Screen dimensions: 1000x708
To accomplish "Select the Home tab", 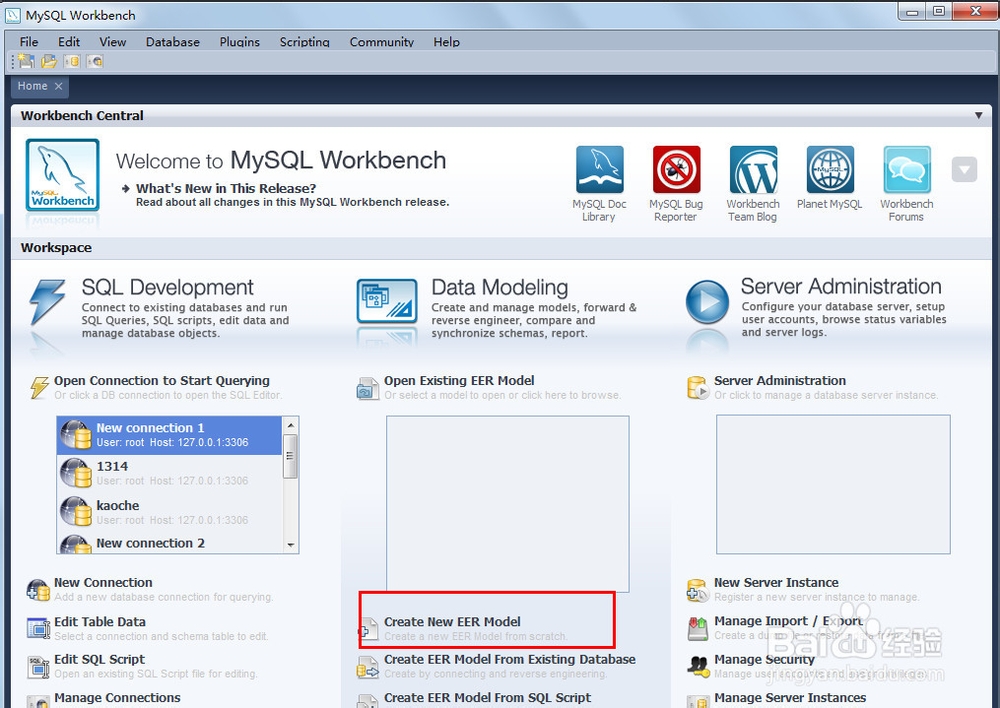I will coord(33,86).
